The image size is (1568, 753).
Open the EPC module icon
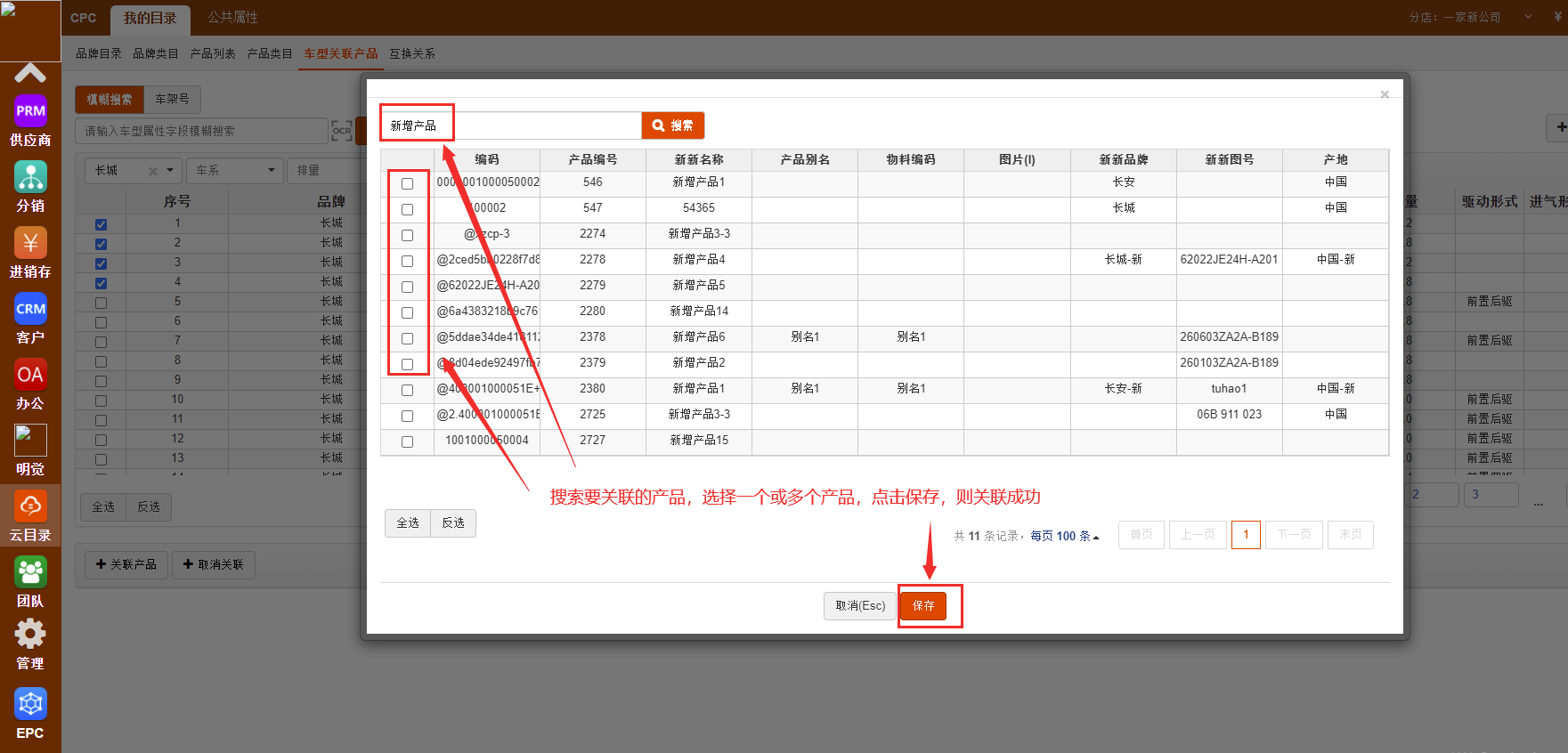(x=30, y=704)
